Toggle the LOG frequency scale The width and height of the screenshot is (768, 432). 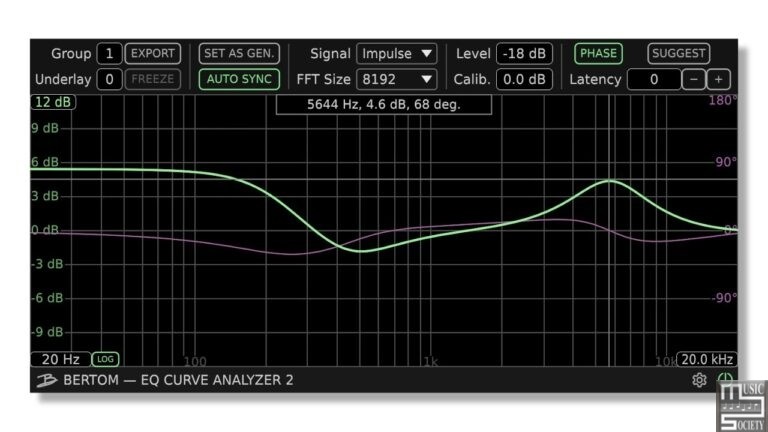pos(105,359)
